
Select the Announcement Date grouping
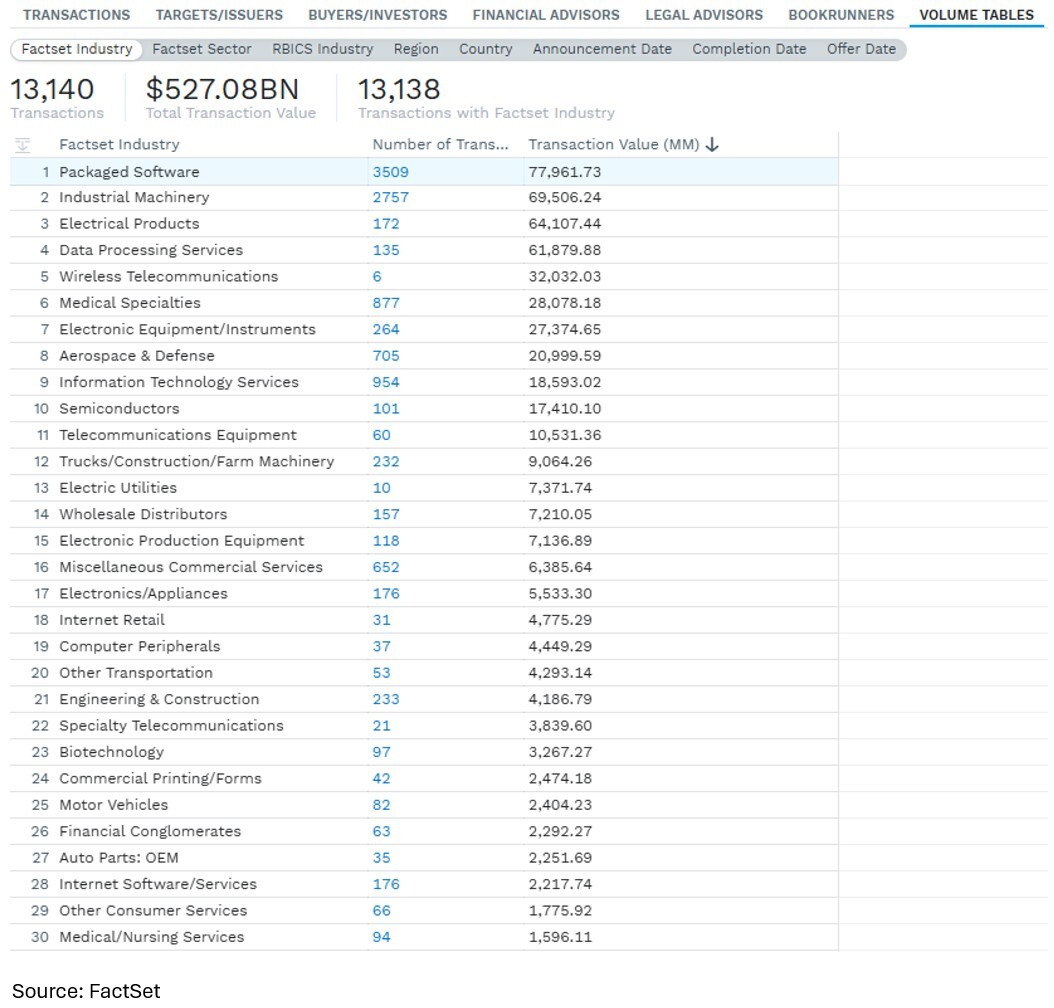[x=602, y=49]
